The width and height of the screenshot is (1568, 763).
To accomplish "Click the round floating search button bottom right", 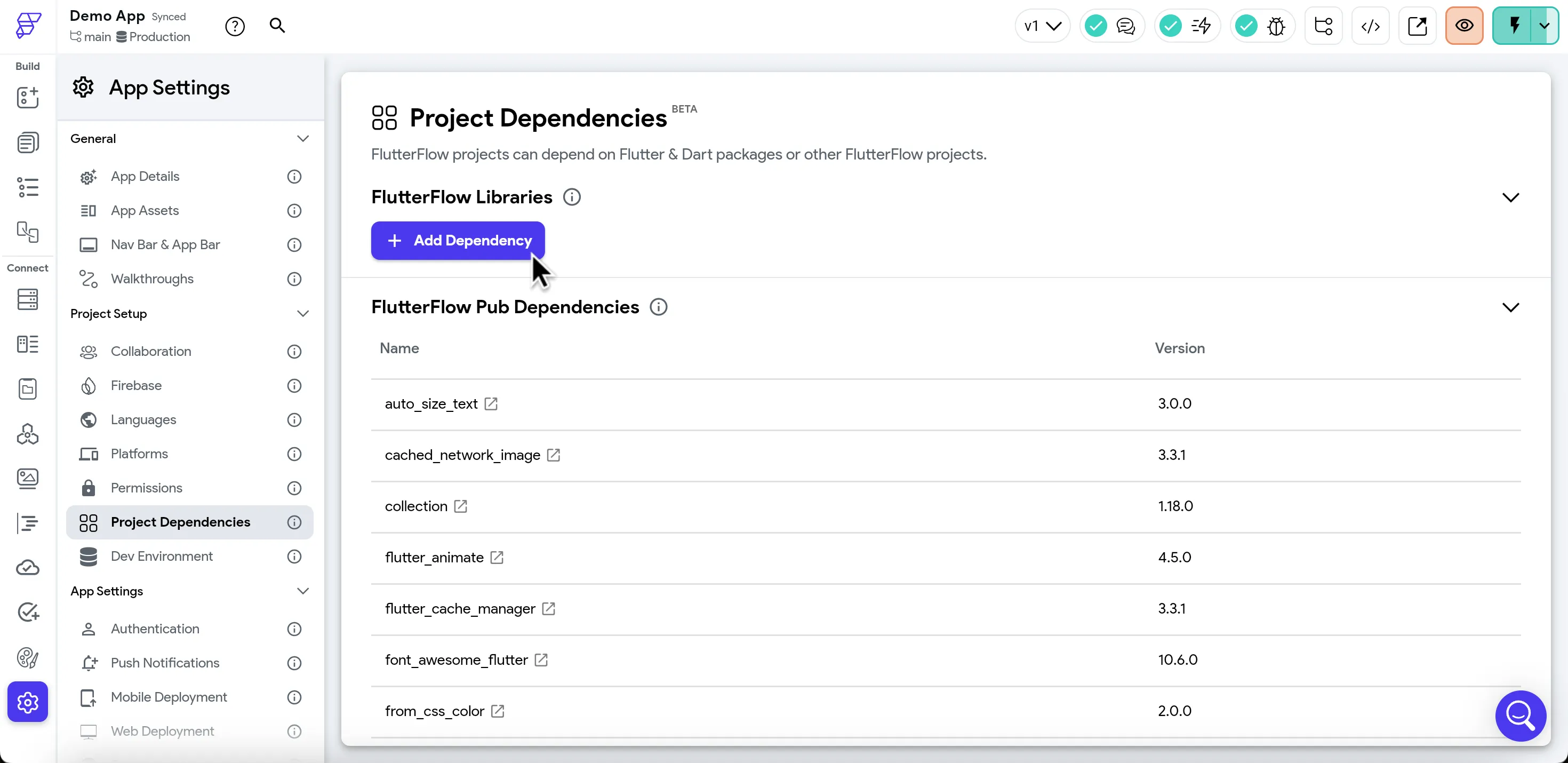I will pyautogui.click(x=1520, y=716).
